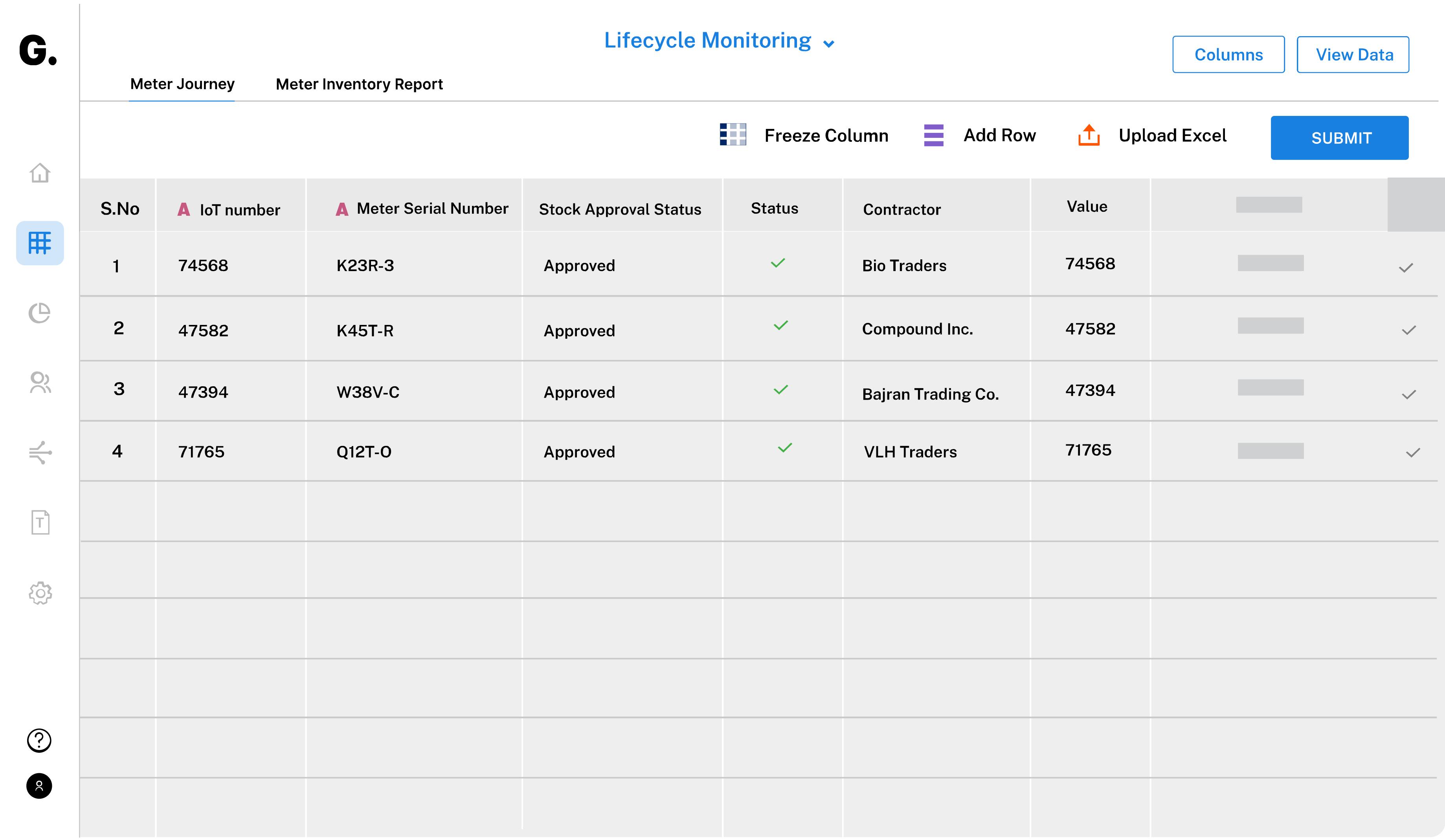Click the Meter Serial Number cell W38V-C

coord(367,392)
